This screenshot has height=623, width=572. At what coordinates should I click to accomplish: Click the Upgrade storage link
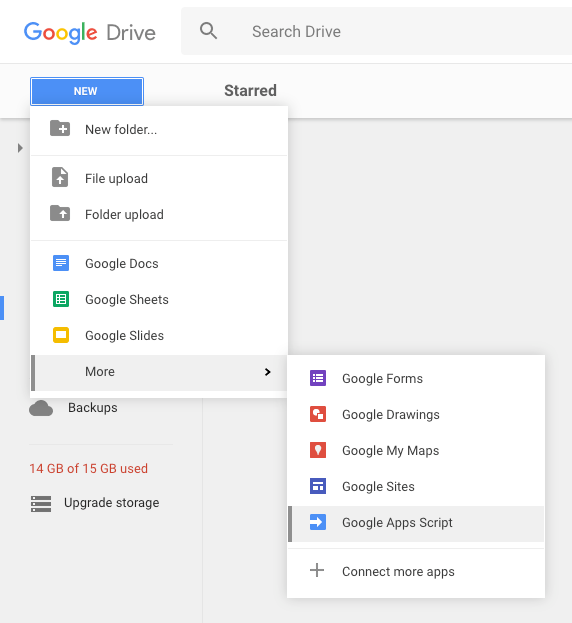pos(112,503)
